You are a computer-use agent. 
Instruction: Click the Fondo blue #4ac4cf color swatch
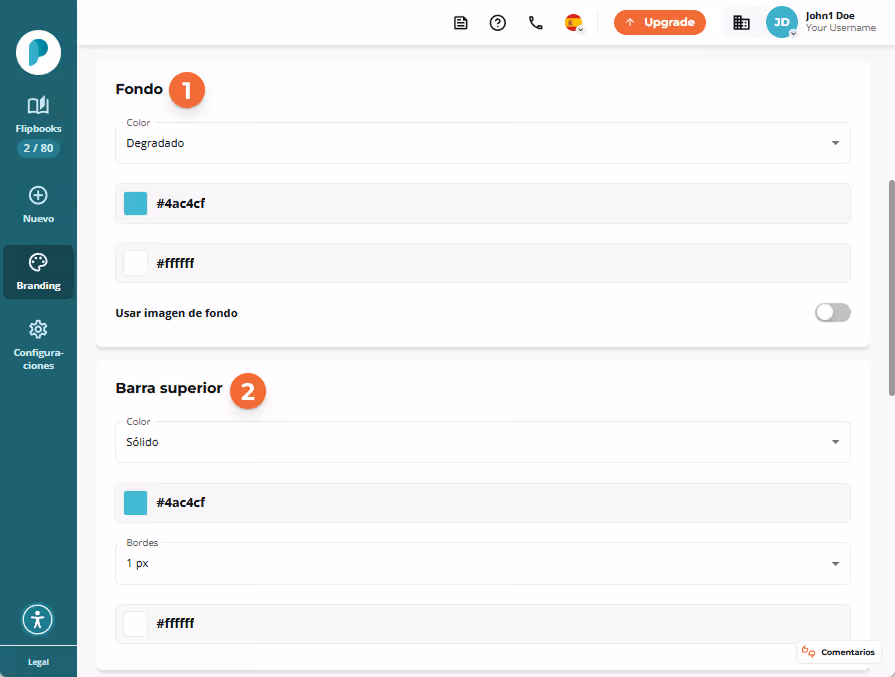click(135, 203)
